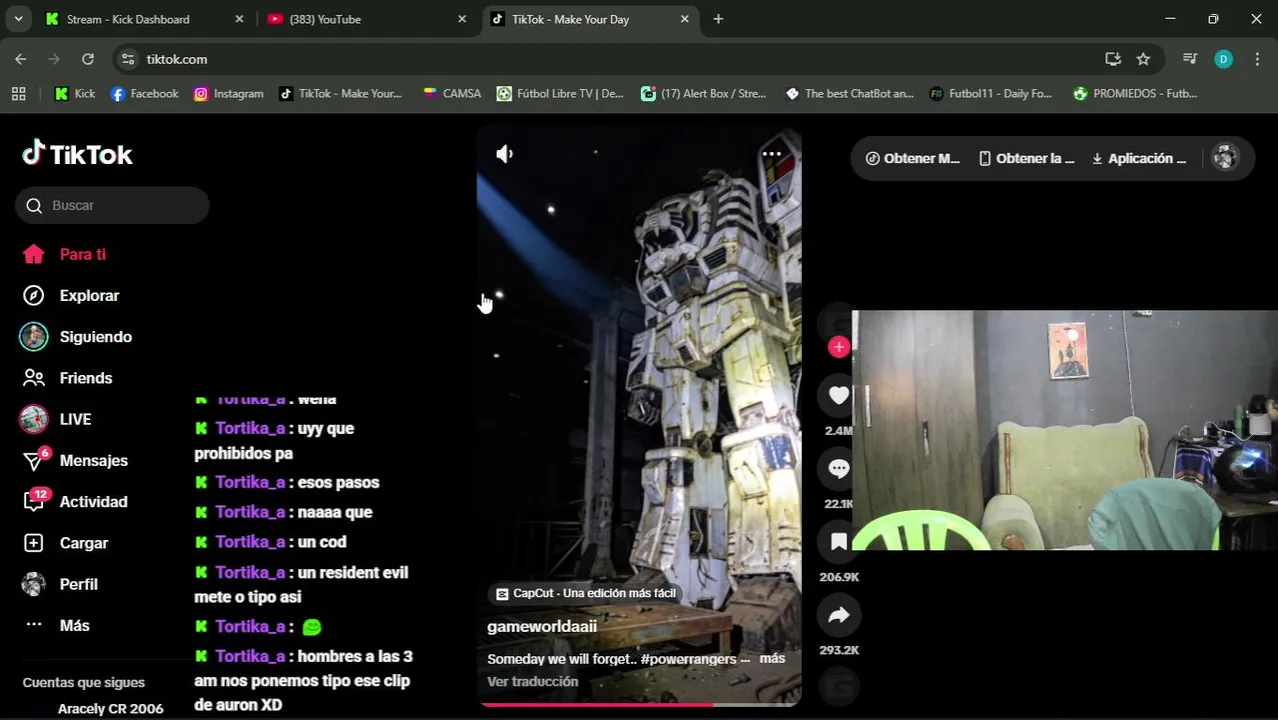Click Ver traducción under the caption
Viewport: 1278px width, 720px height.
[532, 681]
